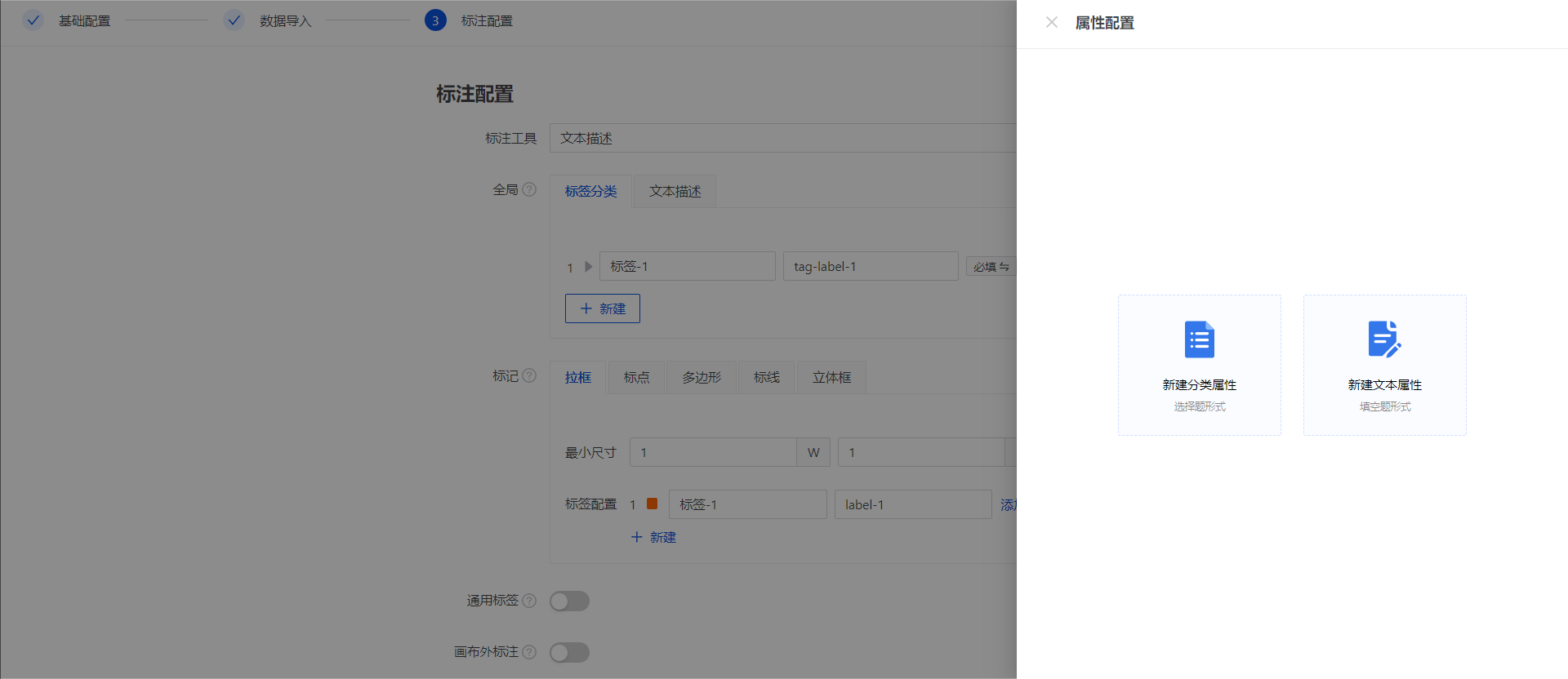
Task: Click the W unit addon box
Action: point(813,452)
